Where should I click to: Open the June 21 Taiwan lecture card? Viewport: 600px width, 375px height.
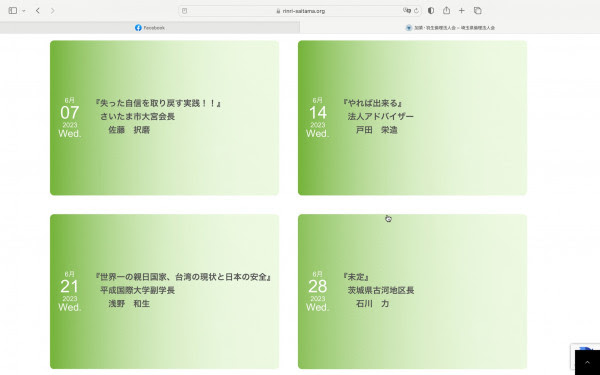165,292
